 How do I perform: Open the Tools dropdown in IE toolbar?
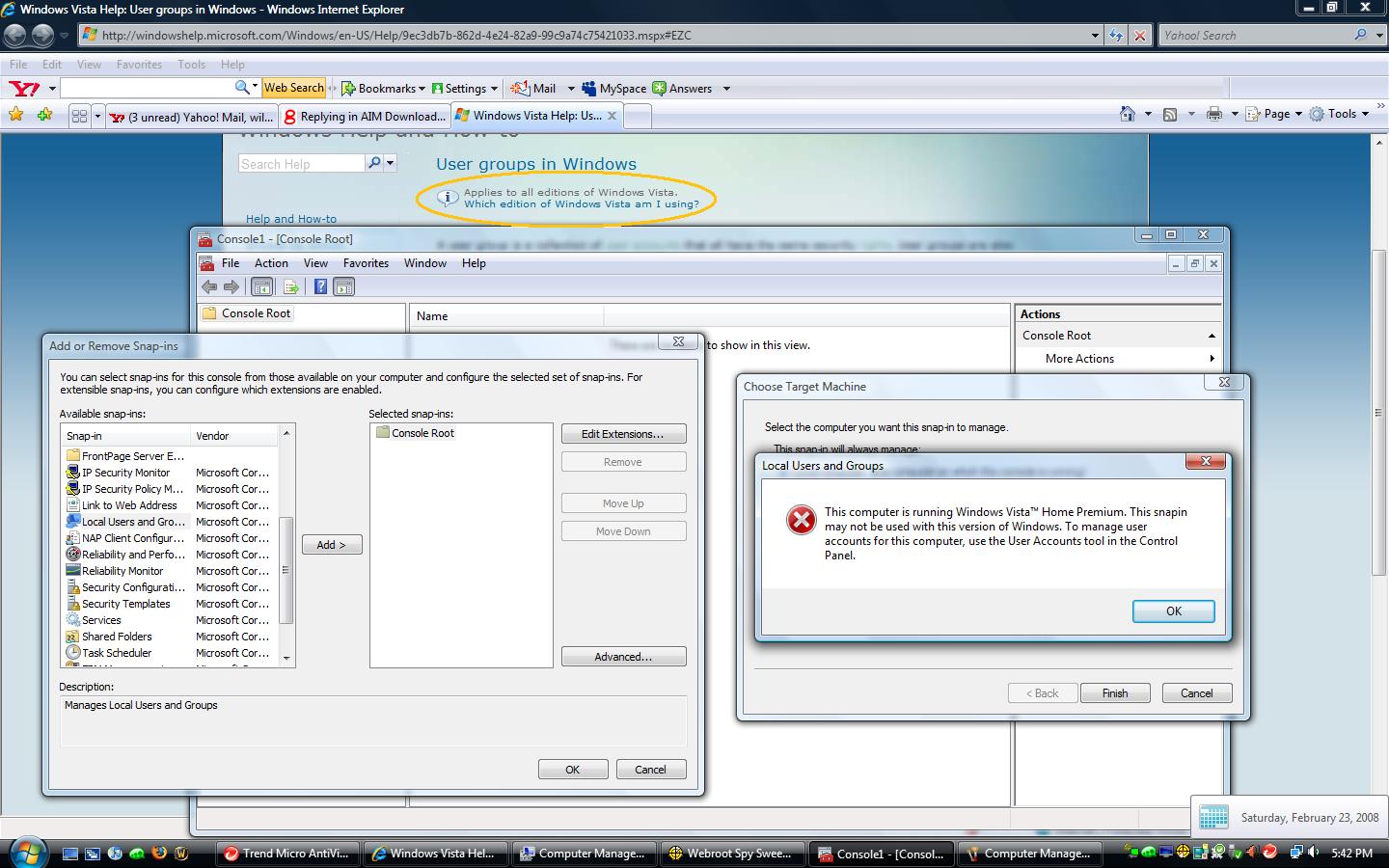click(1340, 114)
